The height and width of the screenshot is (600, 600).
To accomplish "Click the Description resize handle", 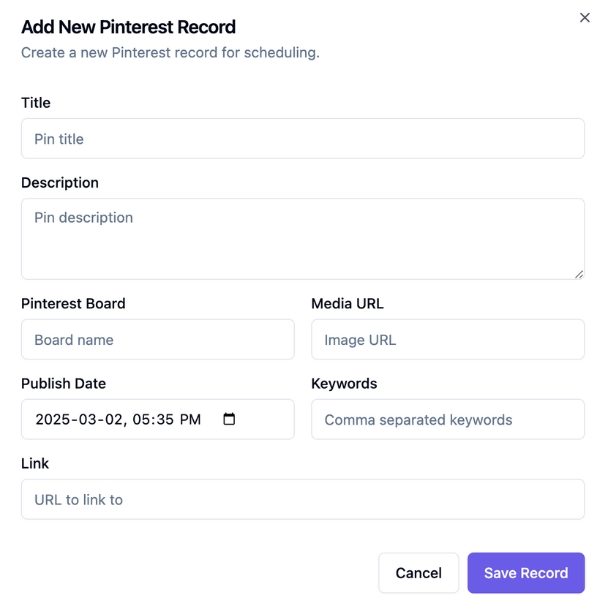I will pyautogui.click(x=579, y=273).
